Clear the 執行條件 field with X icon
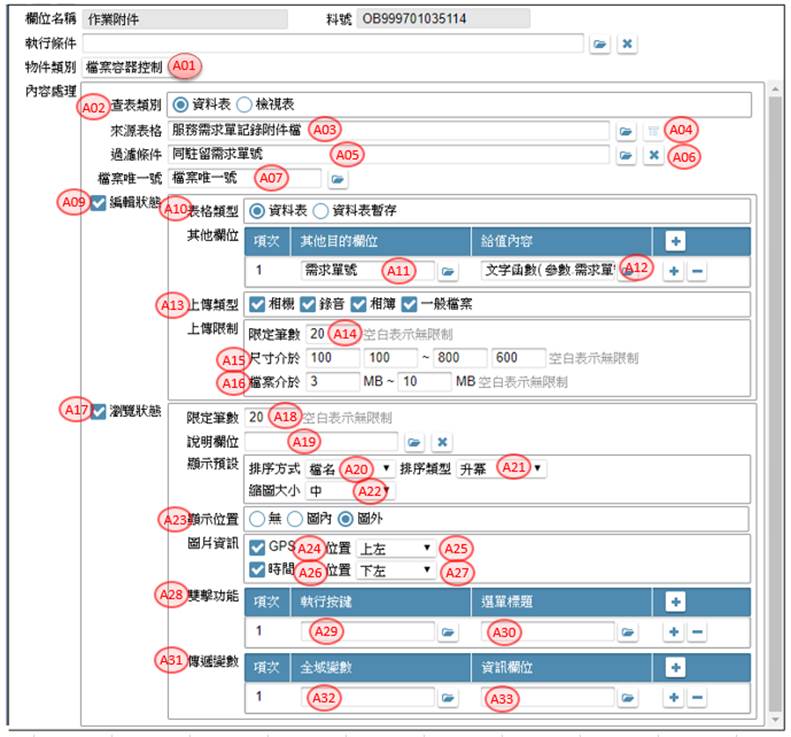 (x=627, y=44)
